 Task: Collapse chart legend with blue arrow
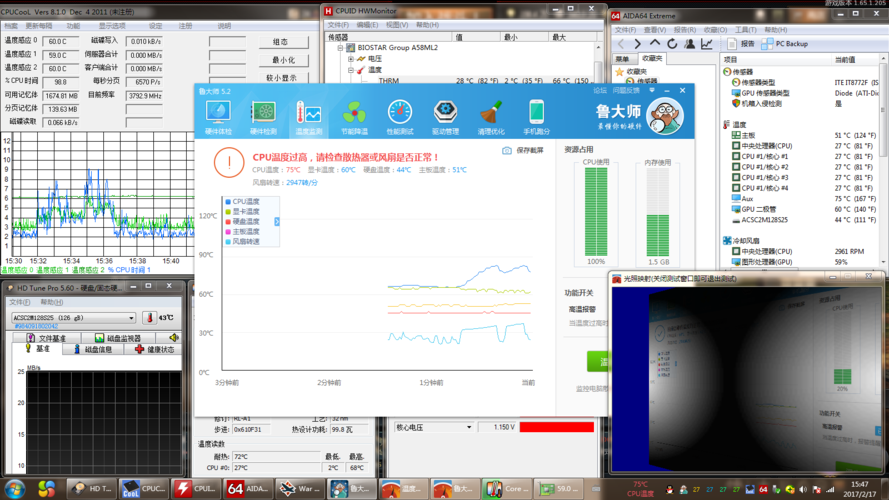277,222
